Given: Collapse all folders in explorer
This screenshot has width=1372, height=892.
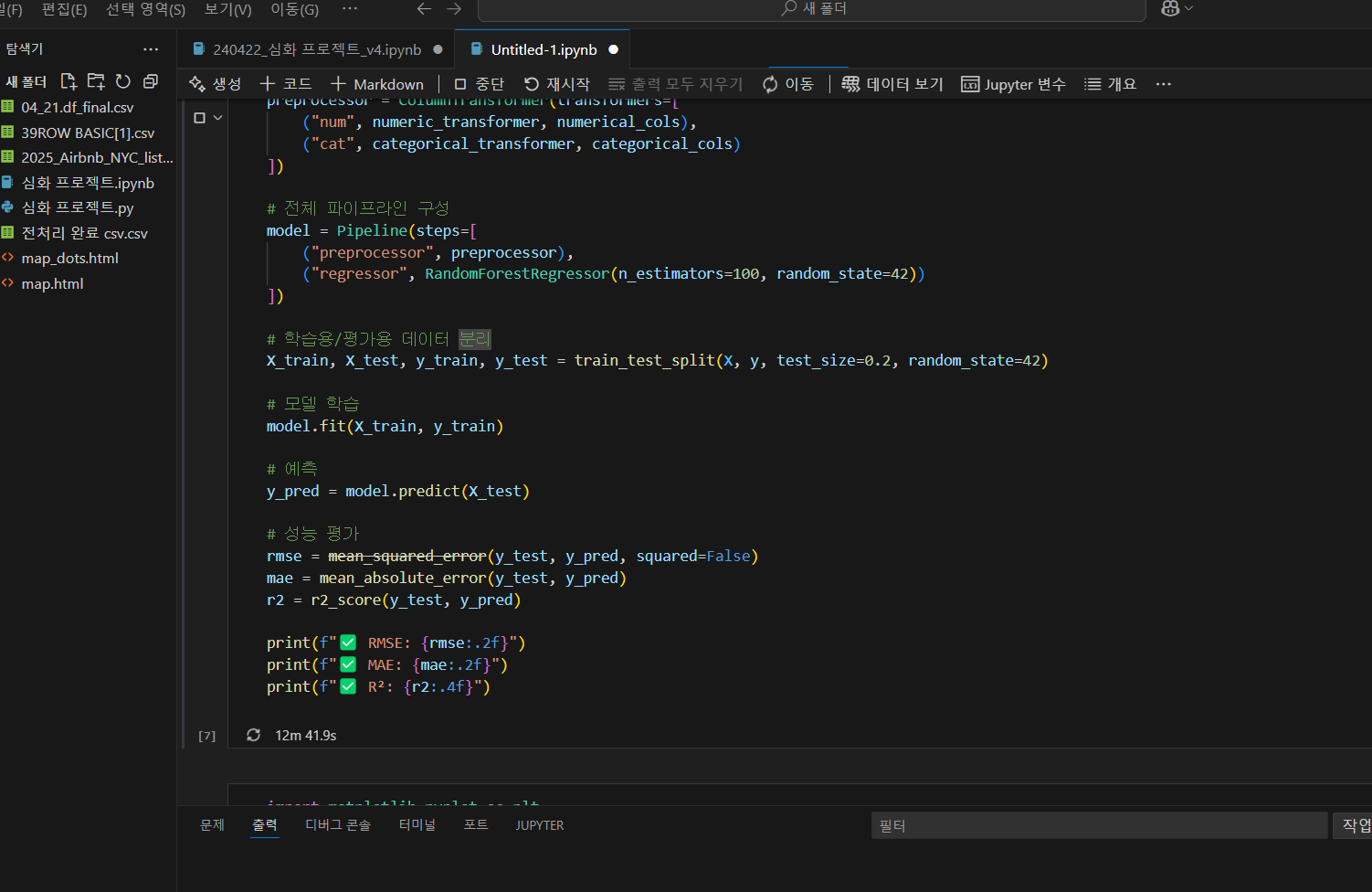Looking at the screenshot, I should tap(151, 81).
